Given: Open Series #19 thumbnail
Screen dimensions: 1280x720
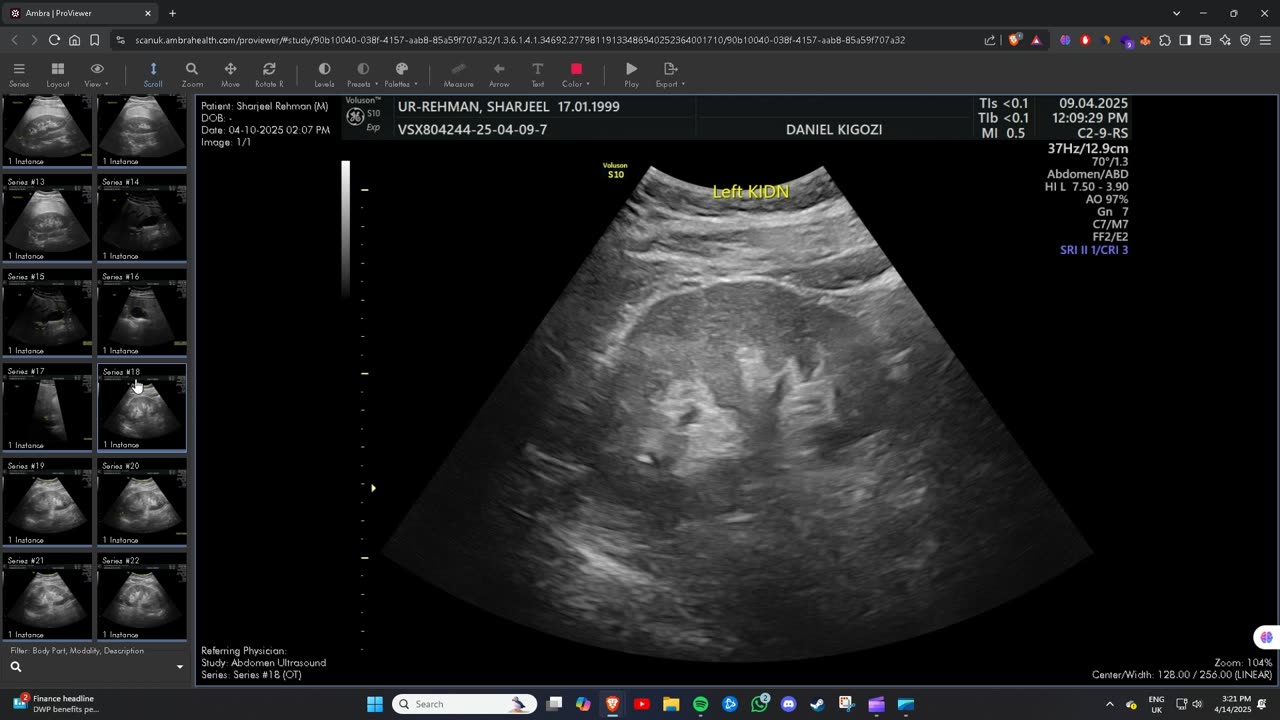Looking at the screenshot, I should click(x=47, y=503).
